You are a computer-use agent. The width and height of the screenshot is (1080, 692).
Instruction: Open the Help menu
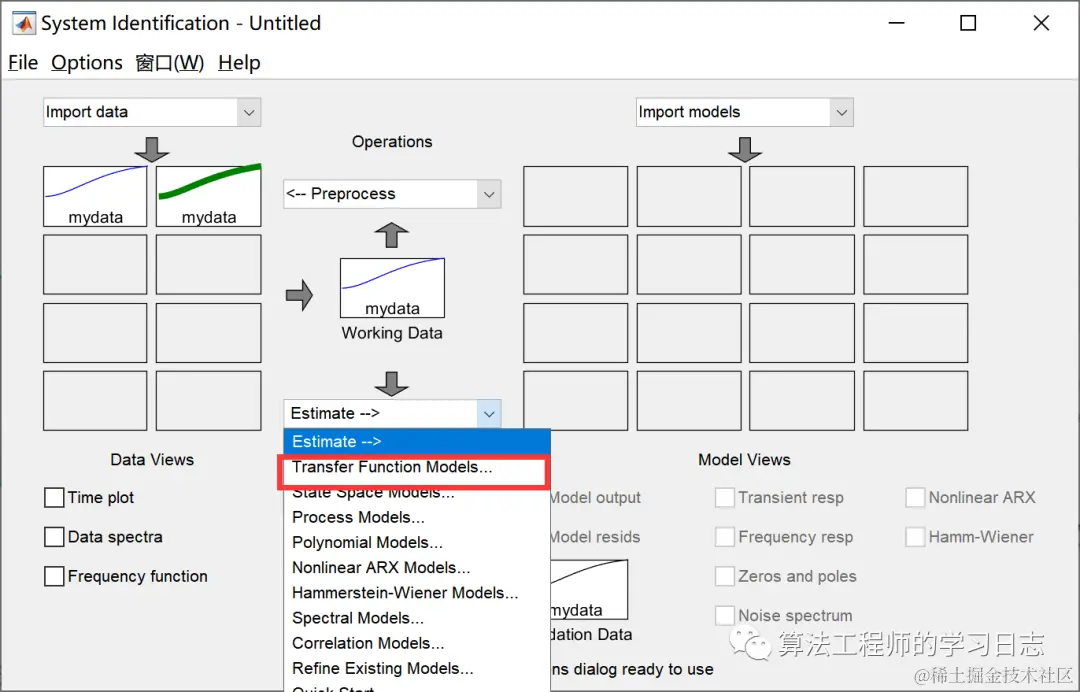click(x=239, y=63)
